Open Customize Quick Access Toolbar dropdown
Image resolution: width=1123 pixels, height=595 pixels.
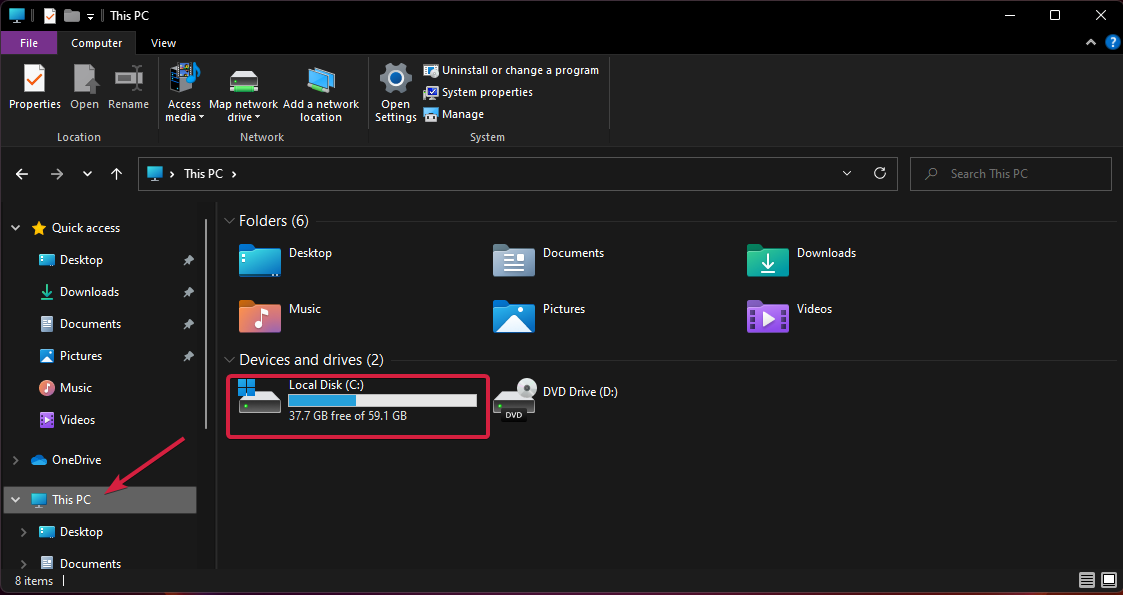90,16
